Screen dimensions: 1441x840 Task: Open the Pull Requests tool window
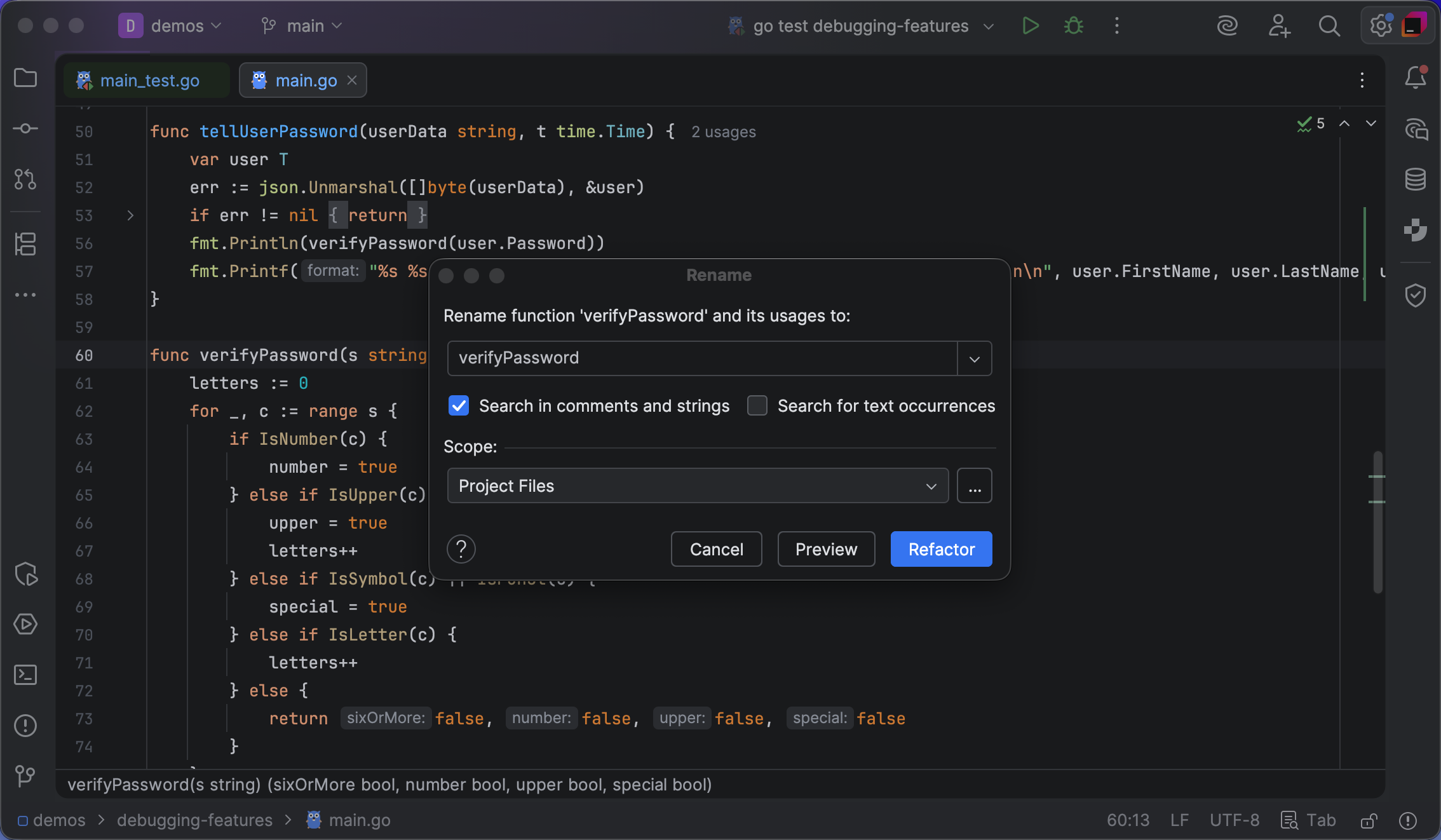[x=25, y=179]
